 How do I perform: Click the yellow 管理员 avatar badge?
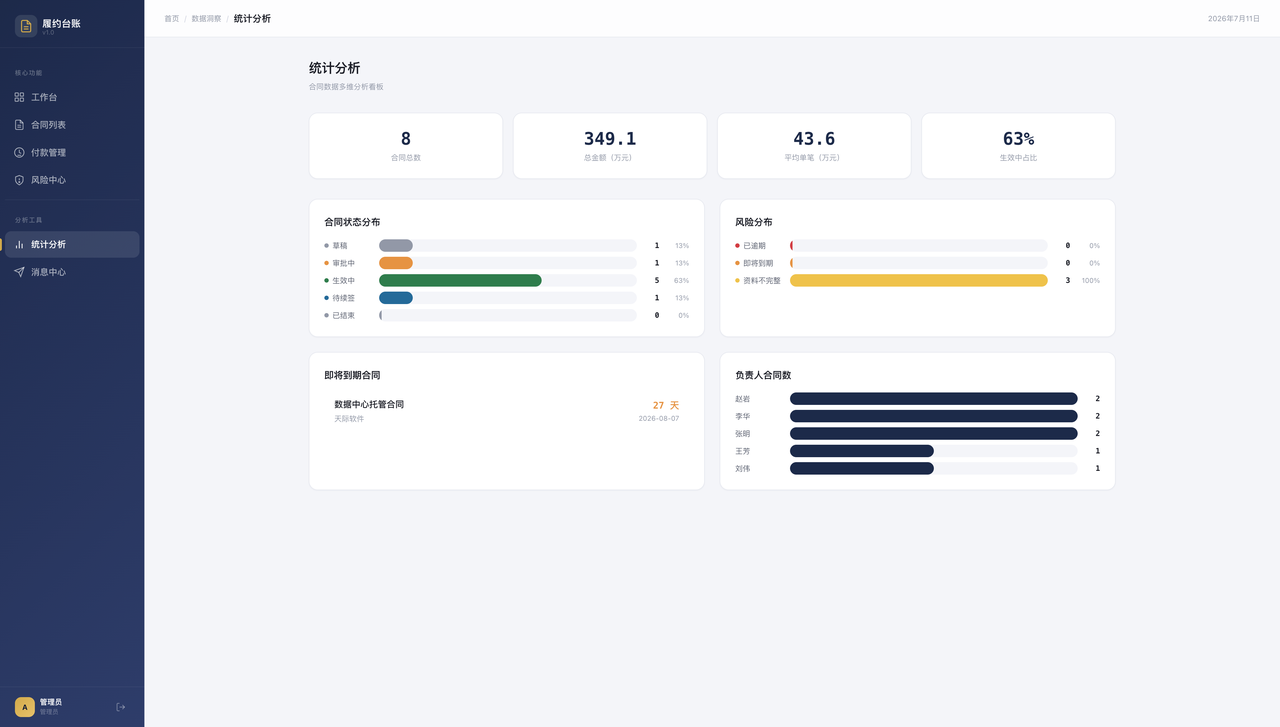pos(25,707)
